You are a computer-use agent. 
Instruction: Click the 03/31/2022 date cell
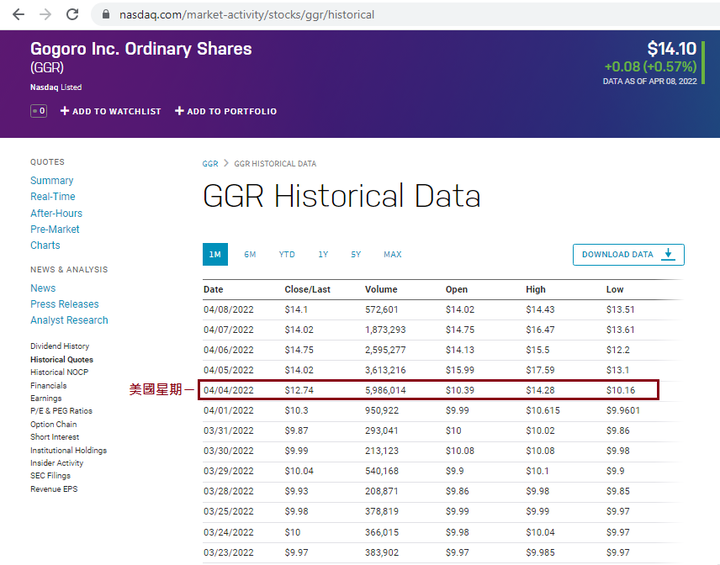pyautogui.click(x=229, y=431)
